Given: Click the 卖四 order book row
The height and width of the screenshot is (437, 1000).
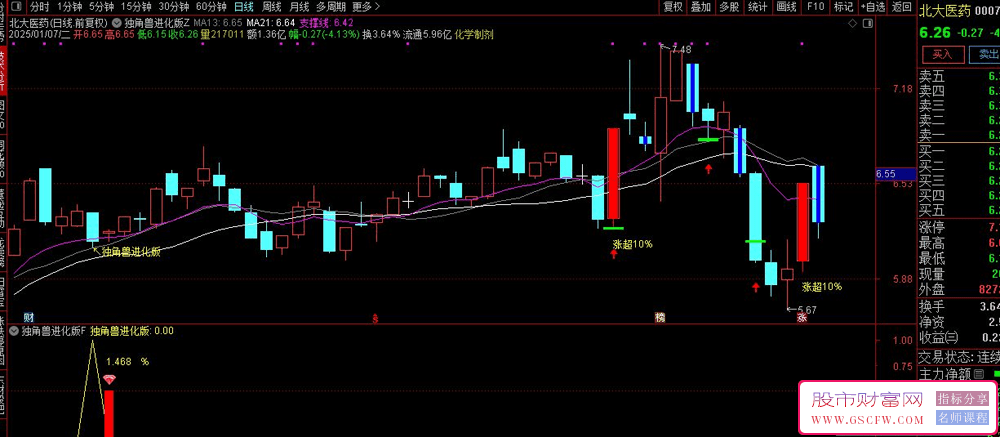Looking at the screenshot, I should coord(959,92).
